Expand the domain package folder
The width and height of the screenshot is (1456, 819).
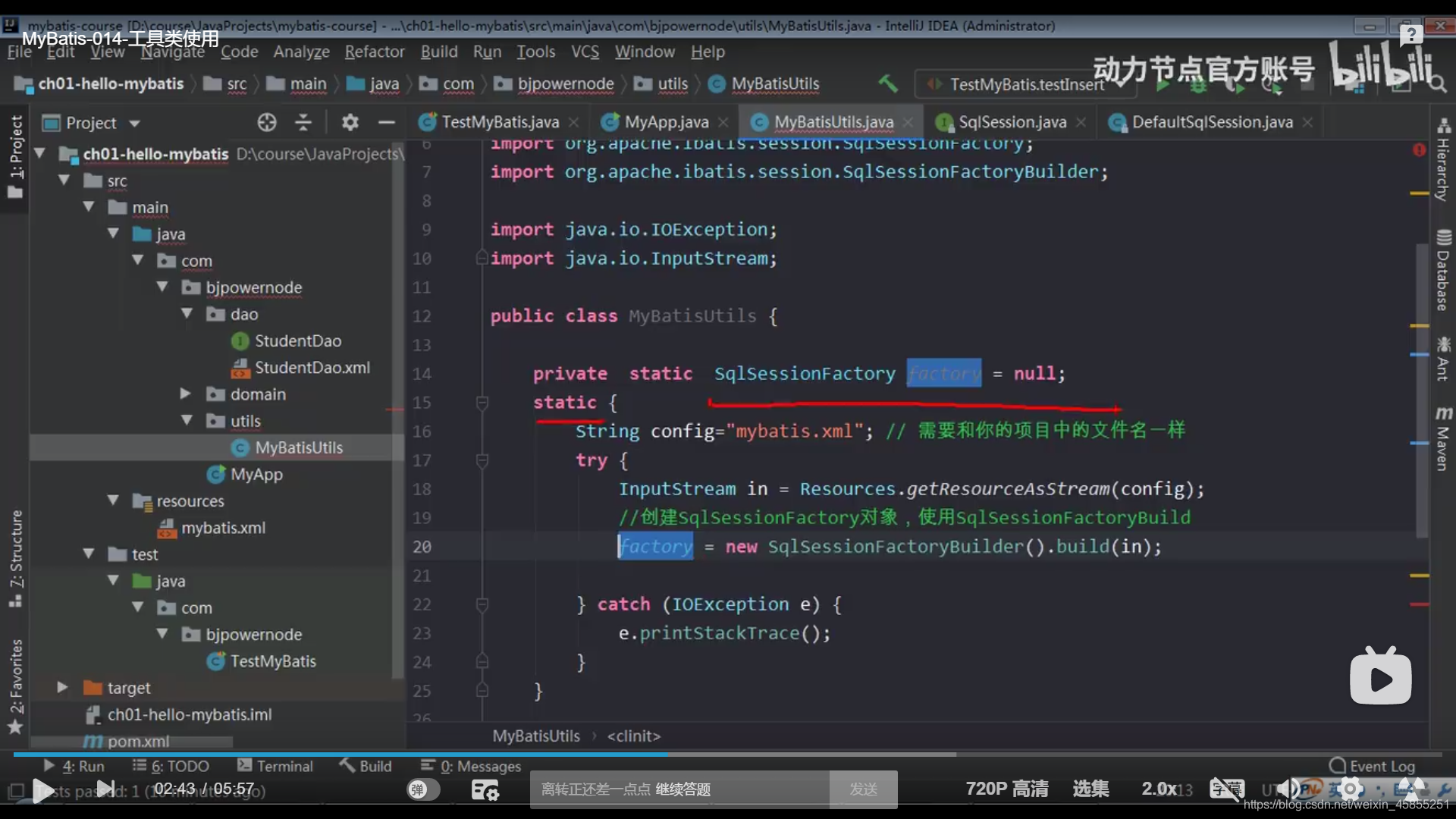pos(184,393)
